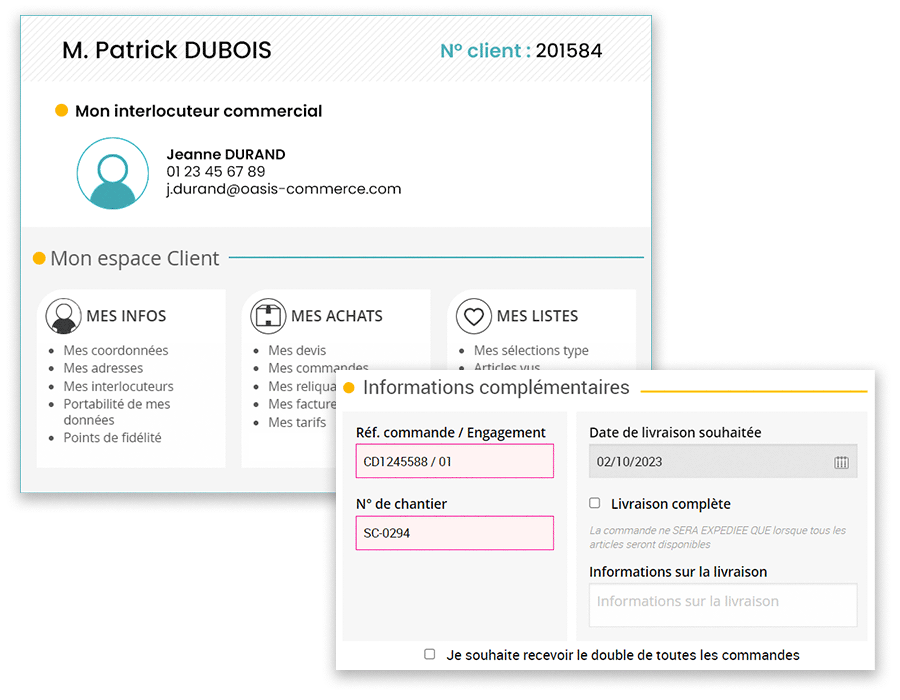
Task: Click Jeanne Durand's avatar icon
Action: pyautogui.click(x=112, y=173)
